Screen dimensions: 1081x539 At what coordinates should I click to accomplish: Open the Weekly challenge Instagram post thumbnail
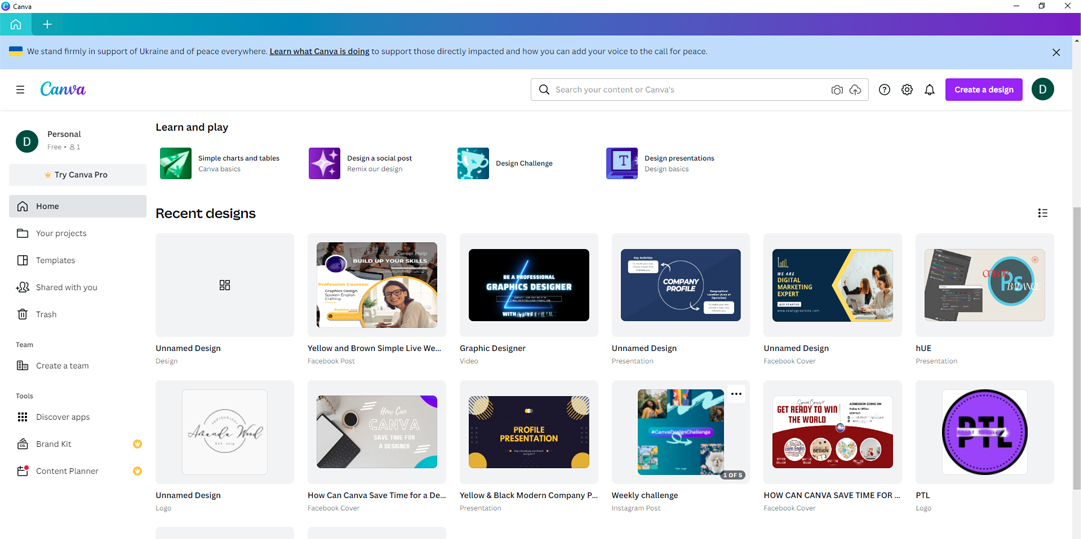pos(681,432)
